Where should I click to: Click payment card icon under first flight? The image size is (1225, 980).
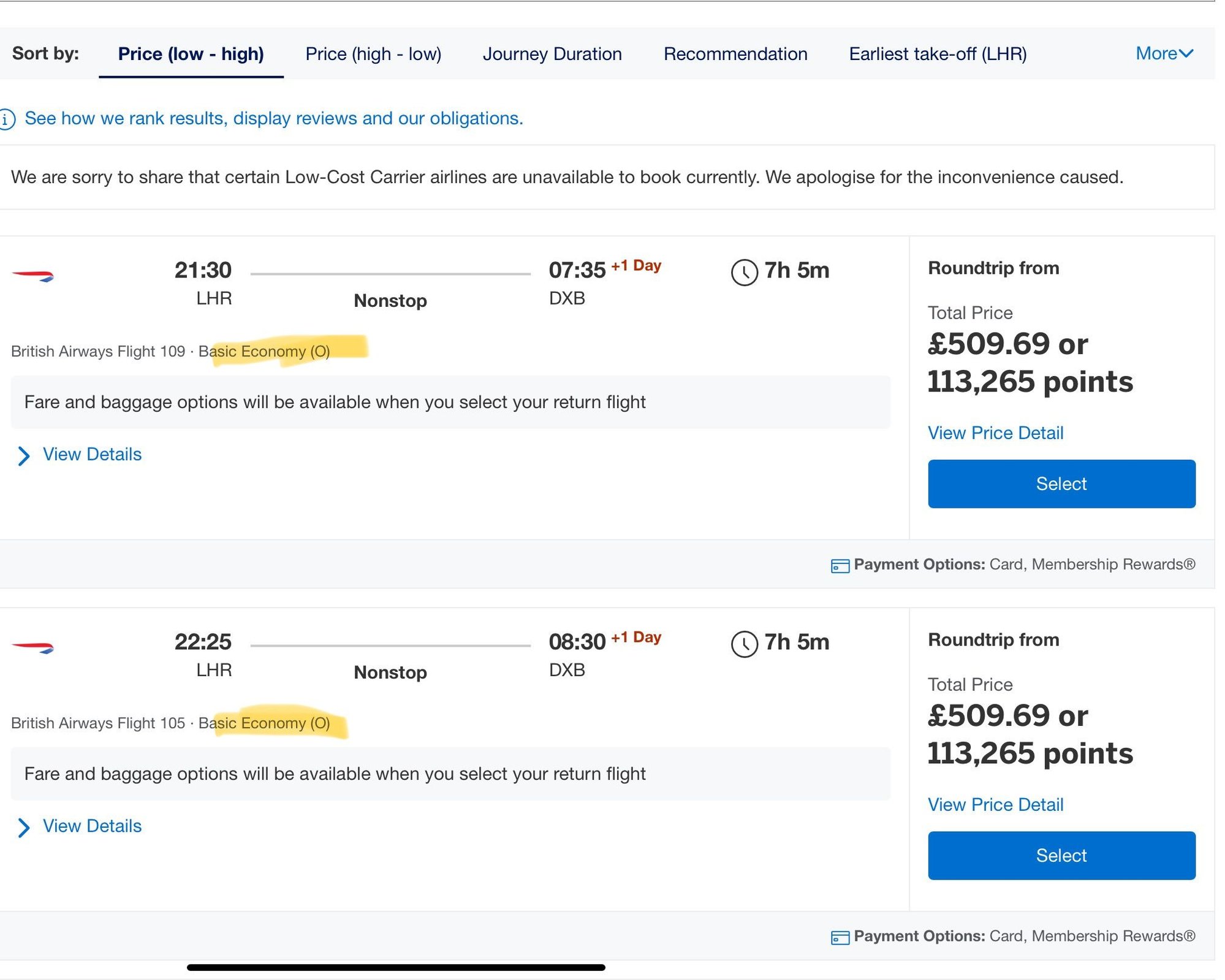coord(840,565)
